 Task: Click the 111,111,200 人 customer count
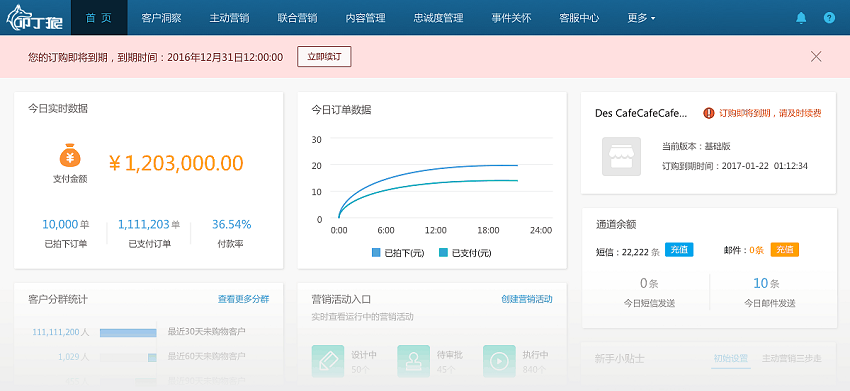pyautogui.click(x=61, y=332)
